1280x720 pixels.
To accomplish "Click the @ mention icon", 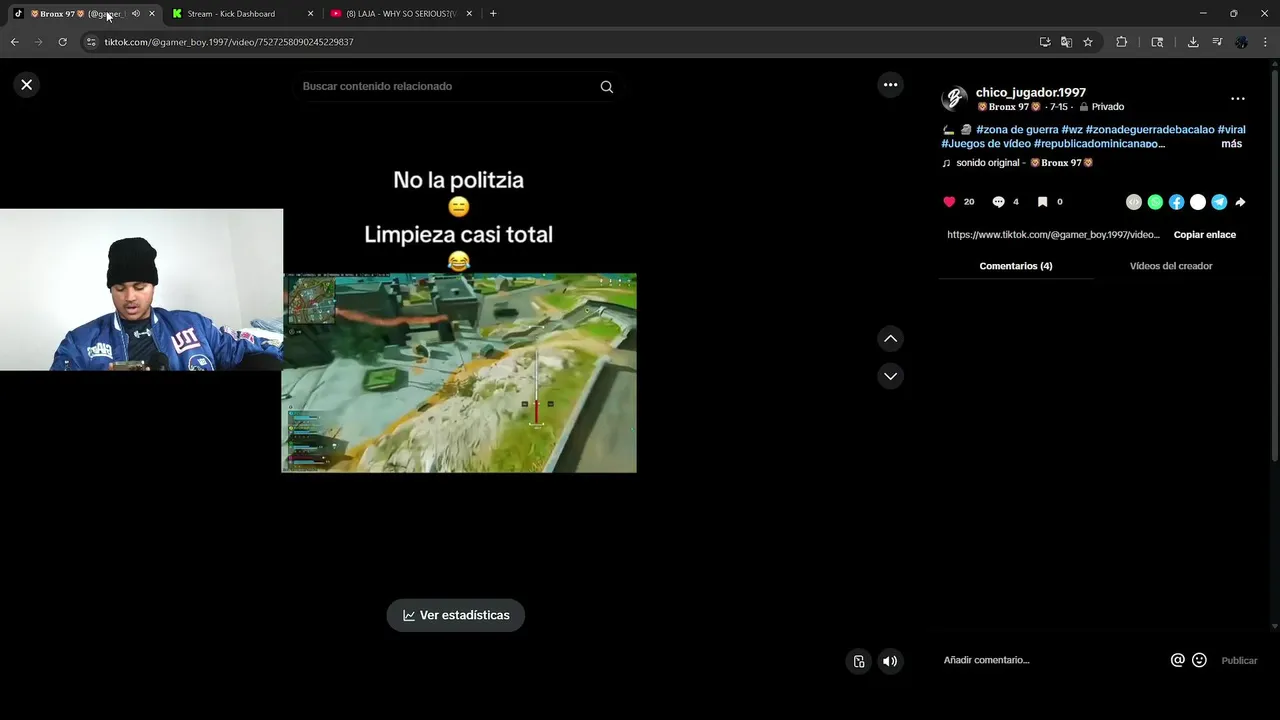I will point(1178,660).
